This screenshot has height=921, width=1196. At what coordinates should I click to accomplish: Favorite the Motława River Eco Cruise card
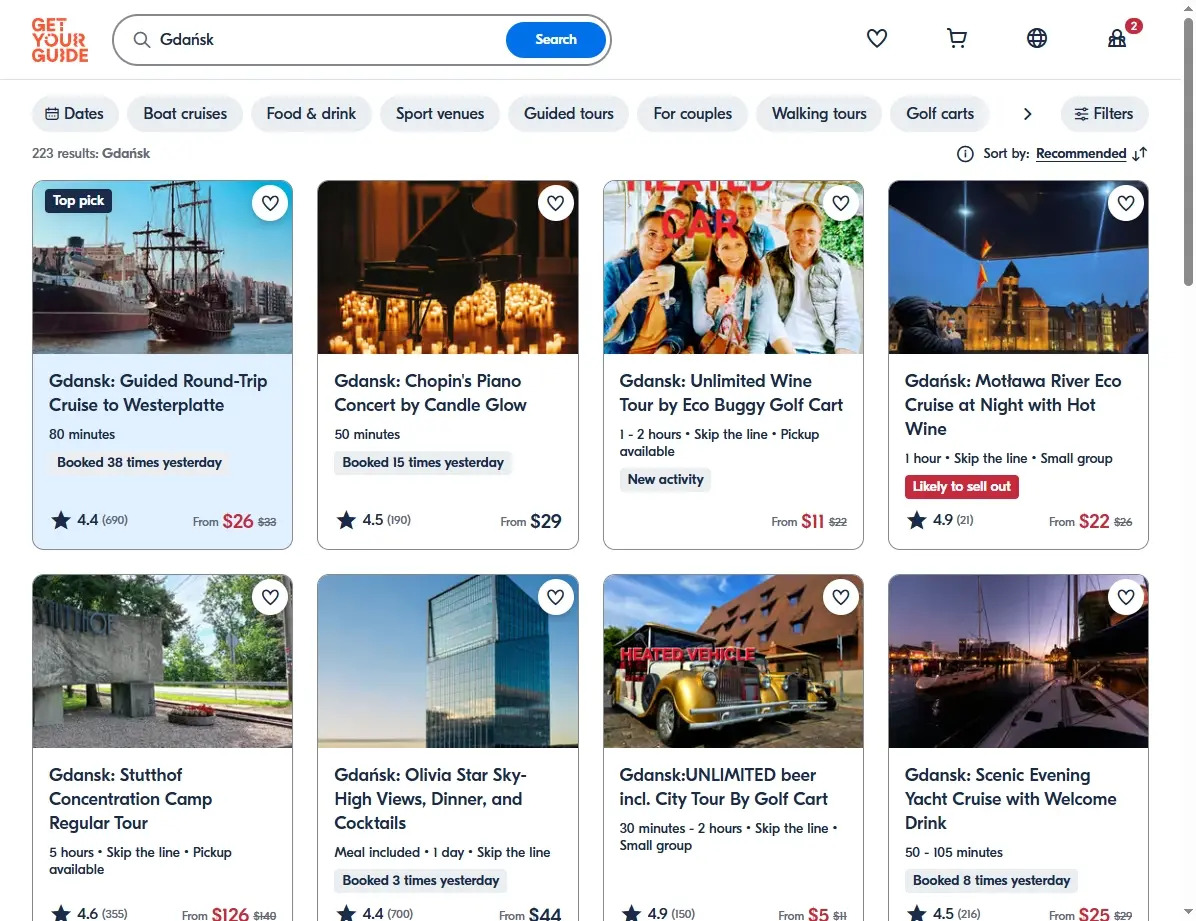tap(1126, 203)
